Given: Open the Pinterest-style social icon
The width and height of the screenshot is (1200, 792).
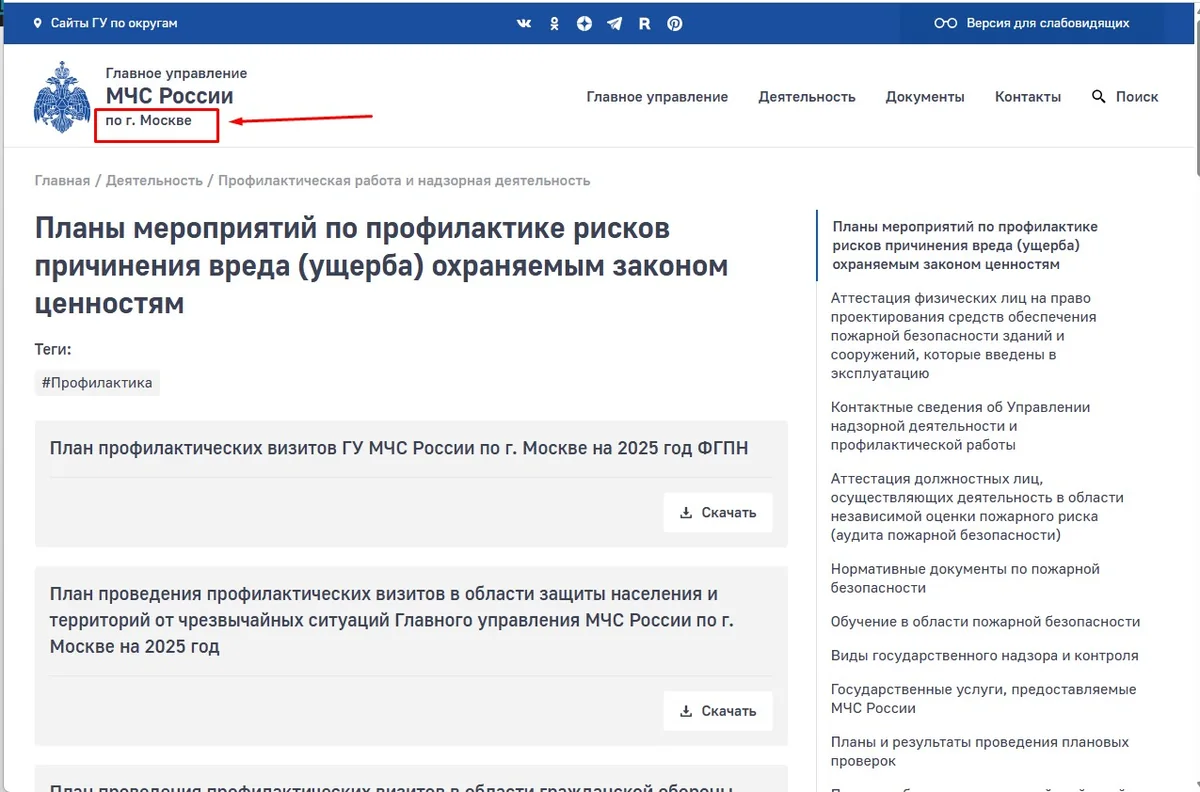Looking at the screenshot, I should pyautogui.click(x=675, y=23).
